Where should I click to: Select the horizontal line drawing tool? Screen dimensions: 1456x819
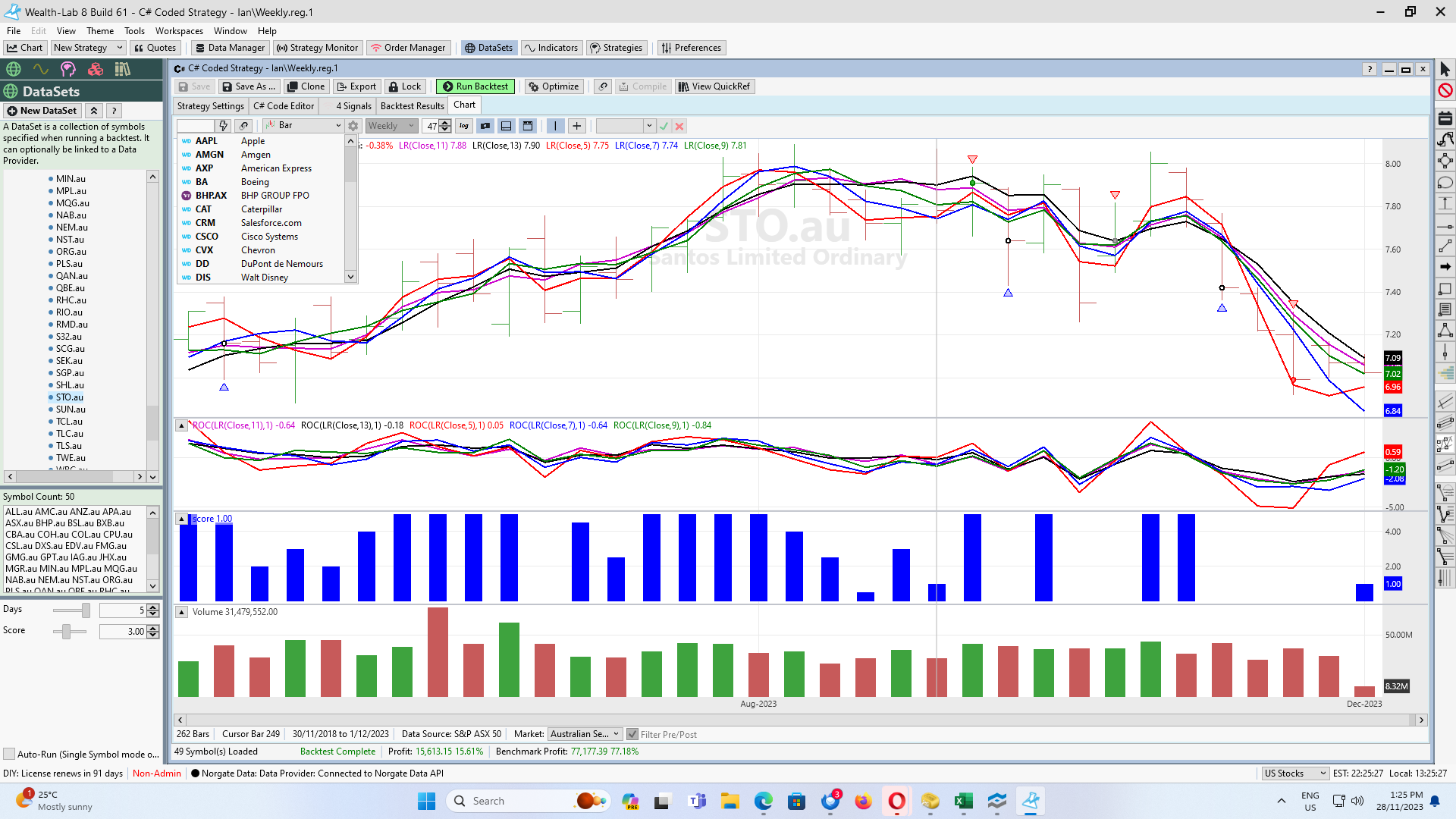click(x=1445, y=225)
